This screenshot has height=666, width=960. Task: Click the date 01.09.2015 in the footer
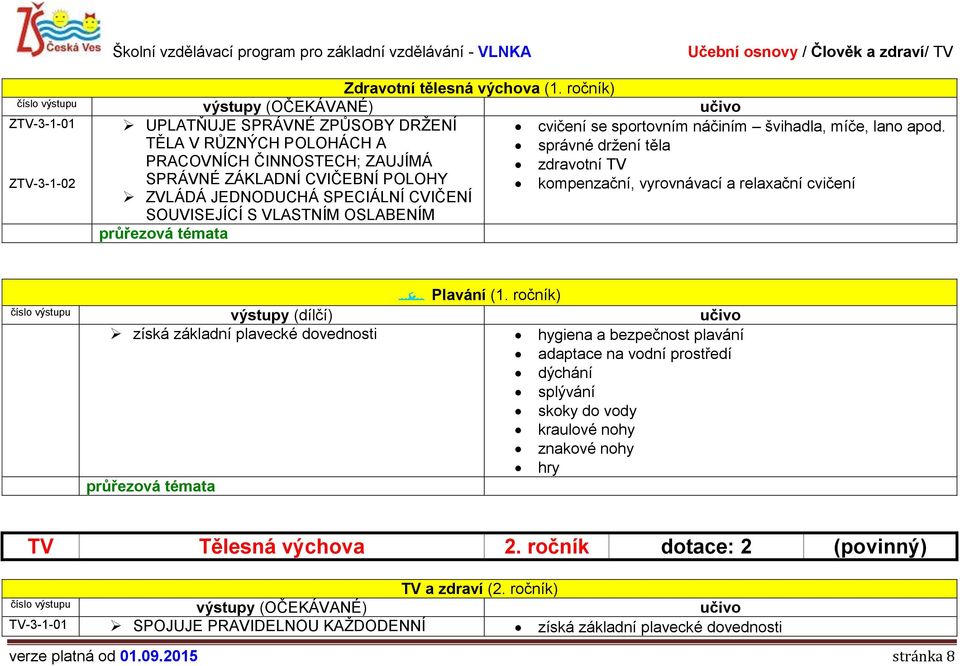click(x=159, y=657)
